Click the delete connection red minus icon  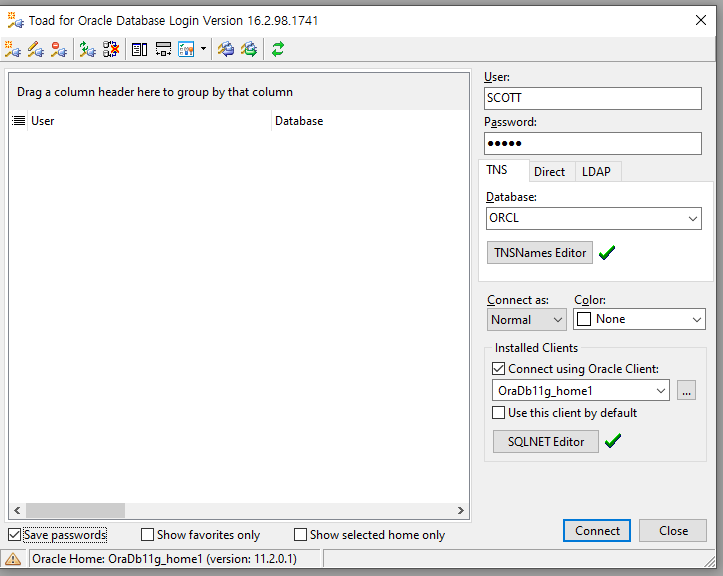click(59, 49)
